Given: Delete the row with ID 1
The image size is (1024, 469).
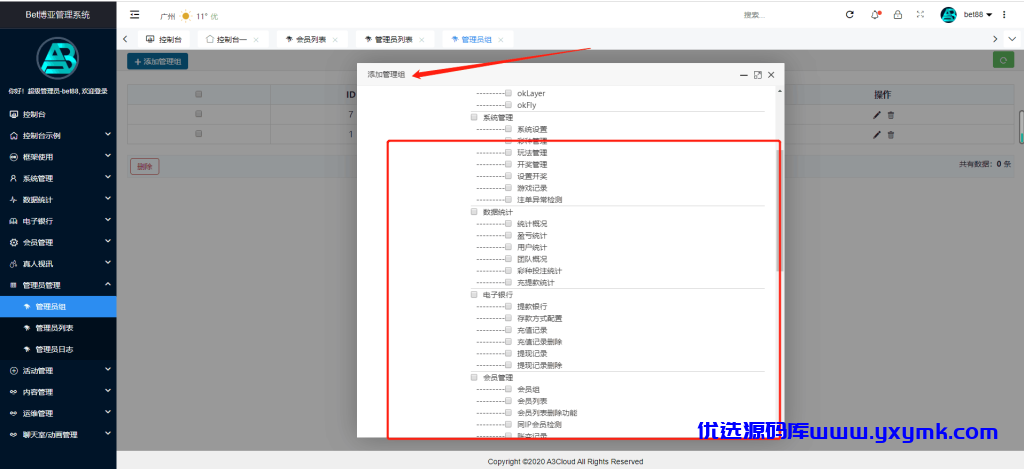Looking at the screenshot, I should pyautogui.click(x=891, y=135).
